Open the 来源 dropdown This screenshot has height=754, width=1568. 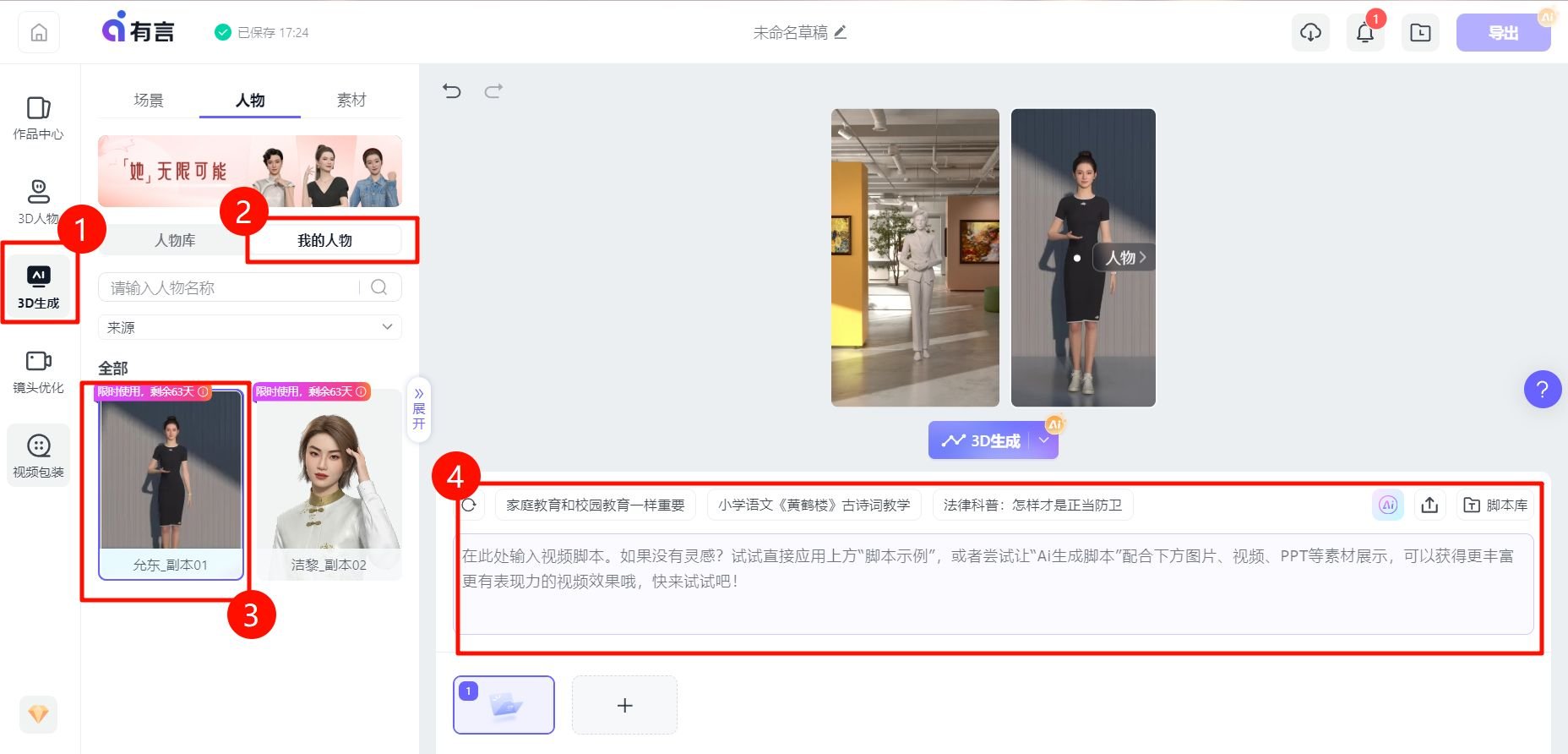pos(250,327)
